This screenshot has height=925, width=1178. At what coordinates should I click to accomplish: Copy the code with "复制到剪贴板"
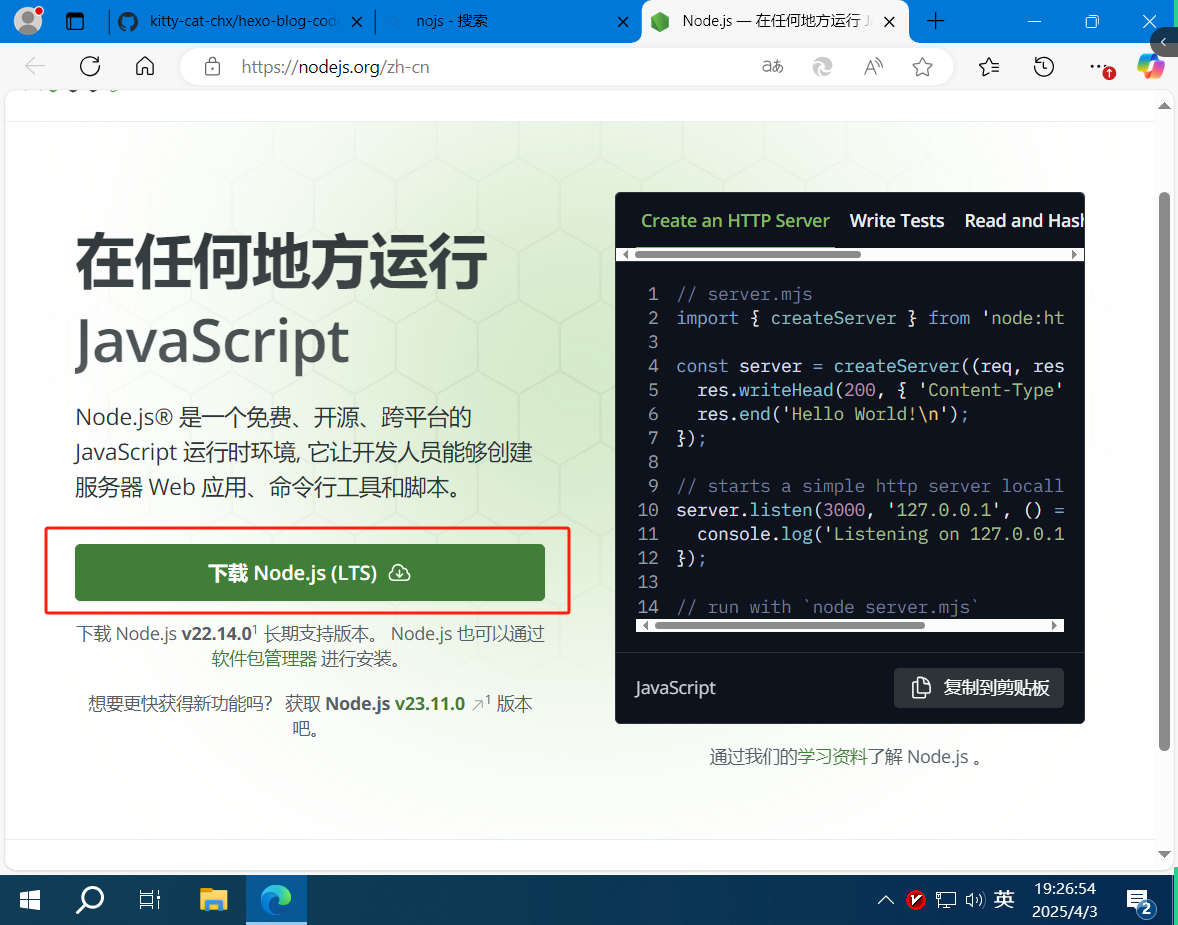pyautogui.click(x=979, y=688)
